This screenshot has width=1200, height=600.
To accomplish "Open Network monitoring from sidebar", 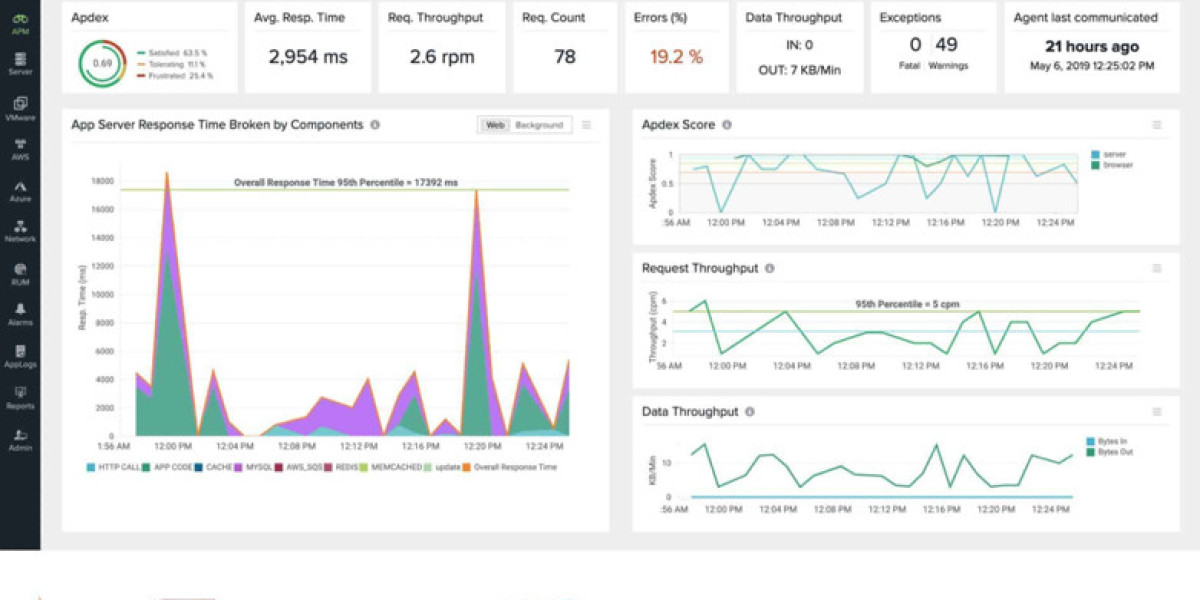I will coord(20,230).
